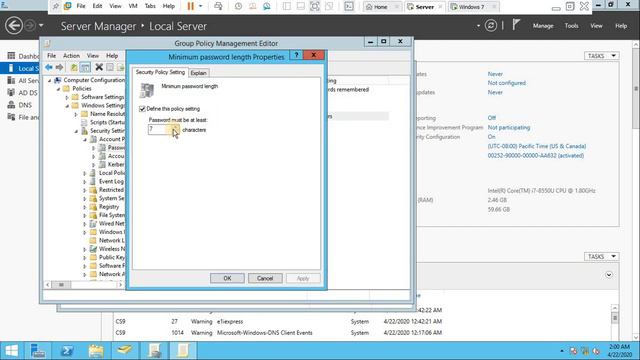Open the upper TASKS dropdown
Screen dimensions: 640x360
tap(602, 56)
